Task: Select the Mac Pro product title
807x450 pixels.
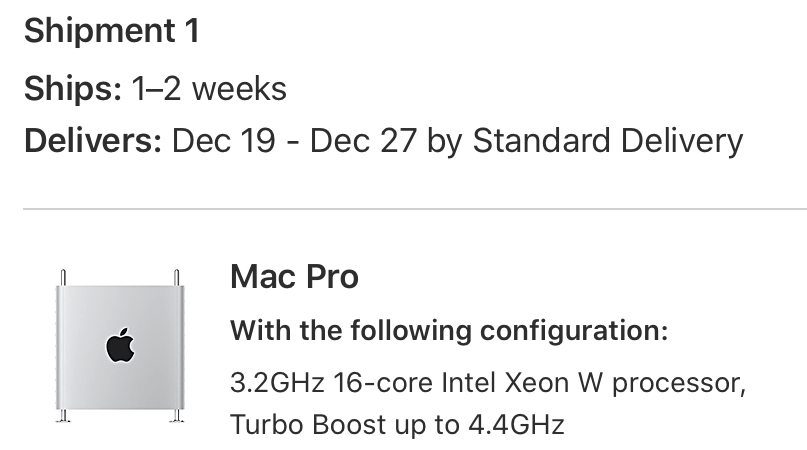Action: [294, 277]
